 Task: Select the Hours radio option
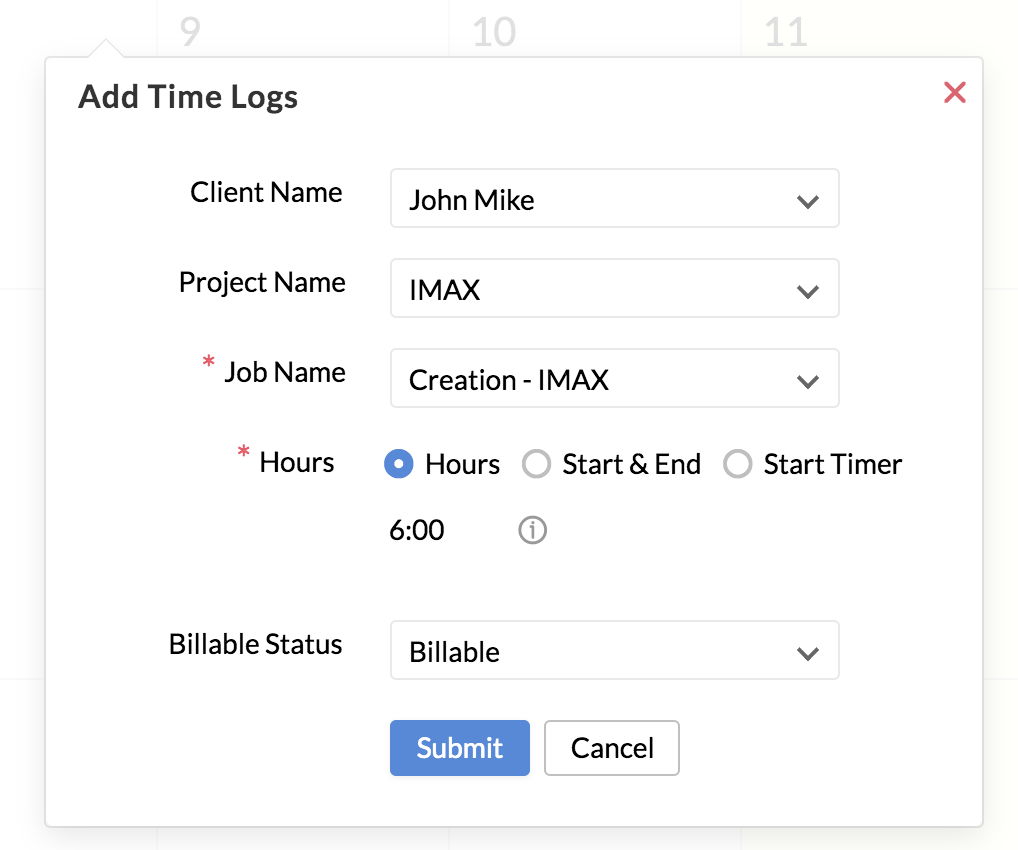point(399,464)
